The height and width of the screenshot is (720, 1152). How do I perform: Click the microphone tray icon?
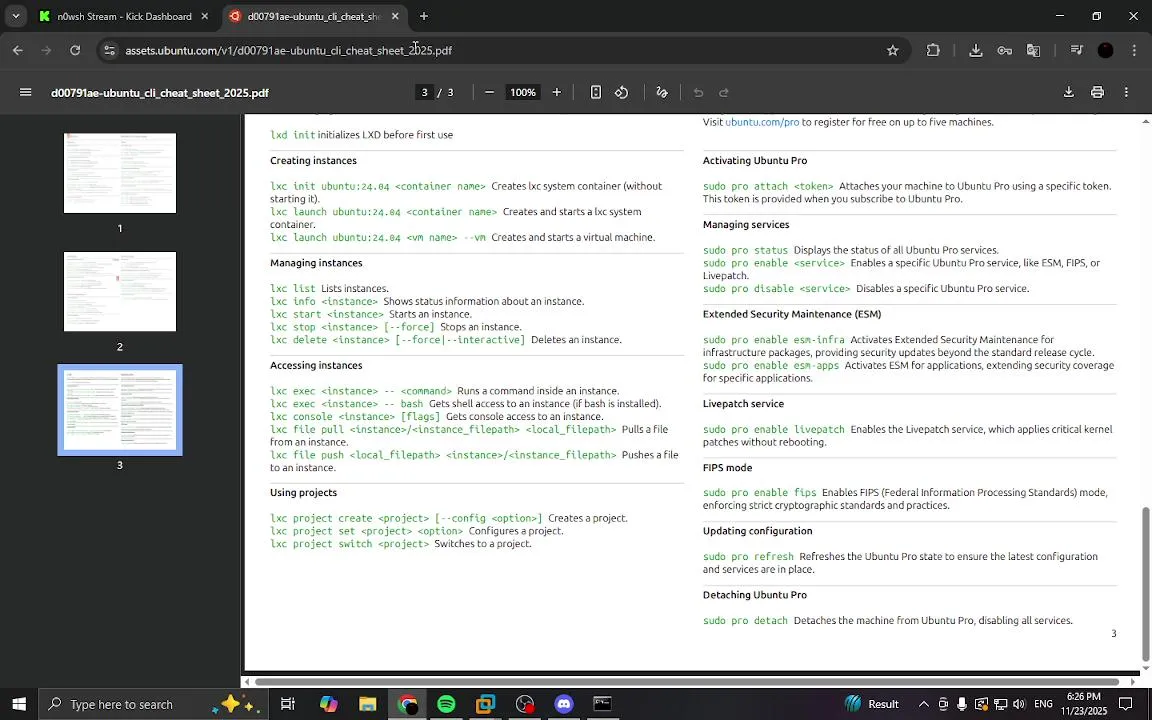coord(962,704)
